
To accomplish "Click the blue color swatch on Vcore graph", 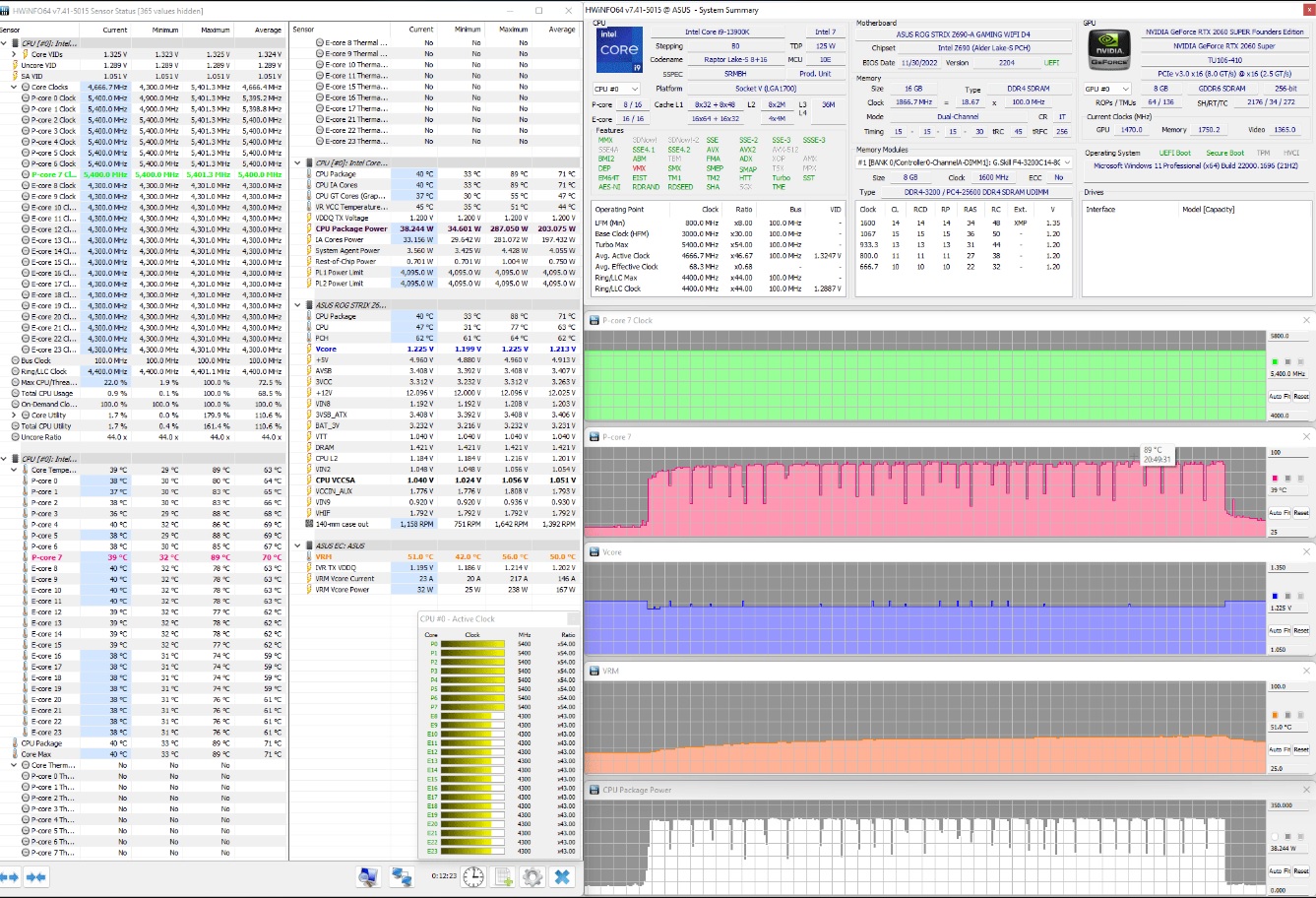I will coord(1276,596).
